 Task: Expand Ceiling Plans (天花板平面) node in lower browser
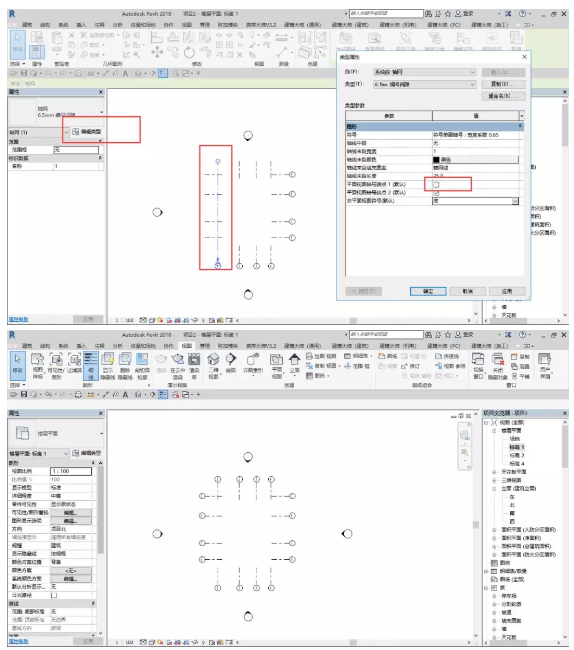(494, 472)
